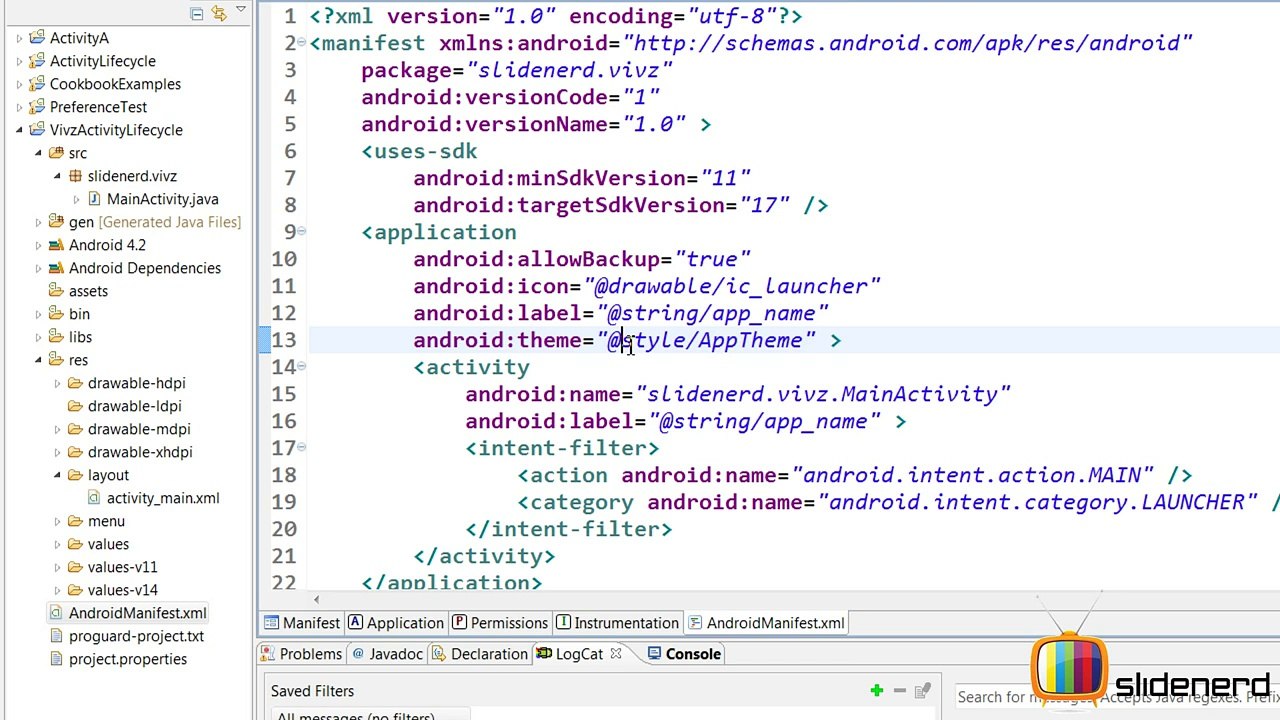Viewport: 1280px width, 720px height.
Task: Expand the ActivityA project node
Action: tap(19, 38)
